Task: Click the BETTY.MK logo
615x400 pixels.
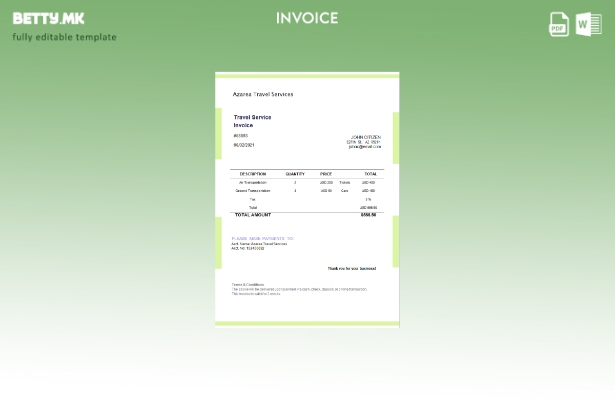Action: [48, 18]
